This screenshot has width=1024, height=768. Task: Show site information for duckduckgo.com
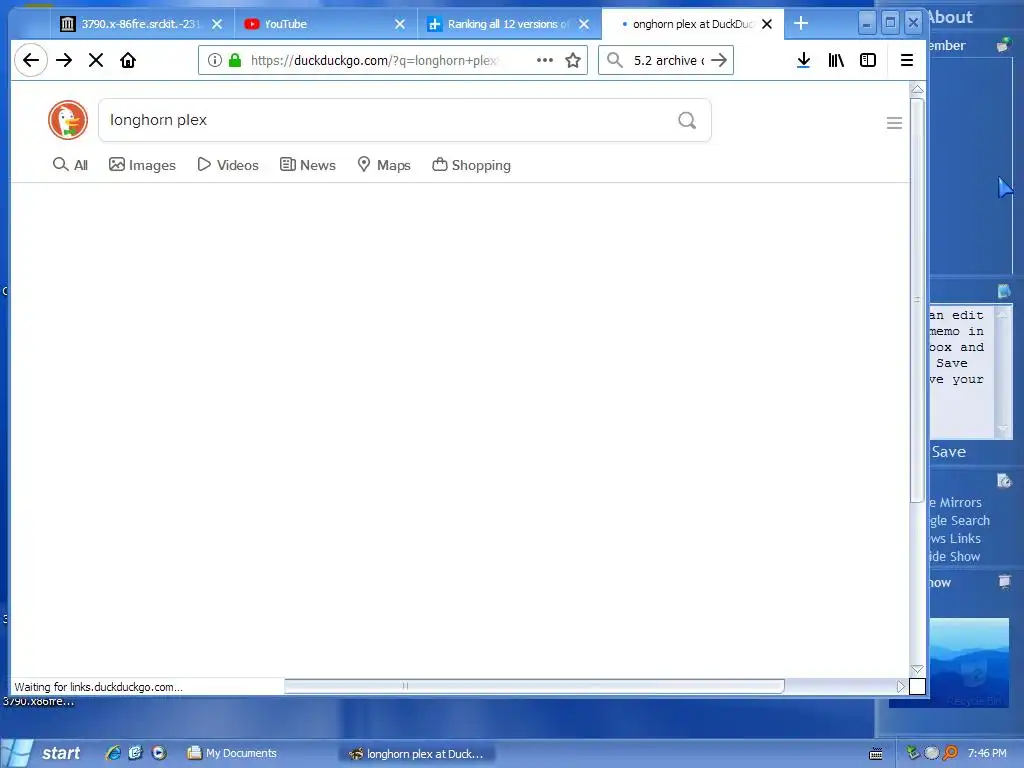click(x=214, y=60)
